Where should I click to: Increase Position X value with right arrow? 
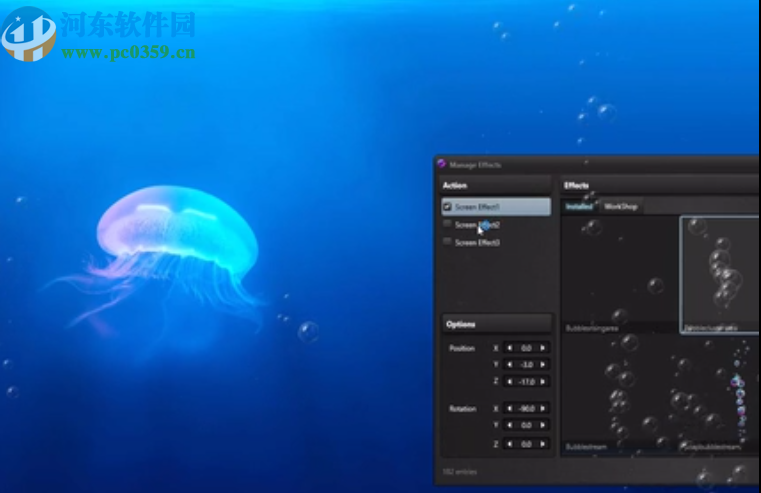coord(543,348)
